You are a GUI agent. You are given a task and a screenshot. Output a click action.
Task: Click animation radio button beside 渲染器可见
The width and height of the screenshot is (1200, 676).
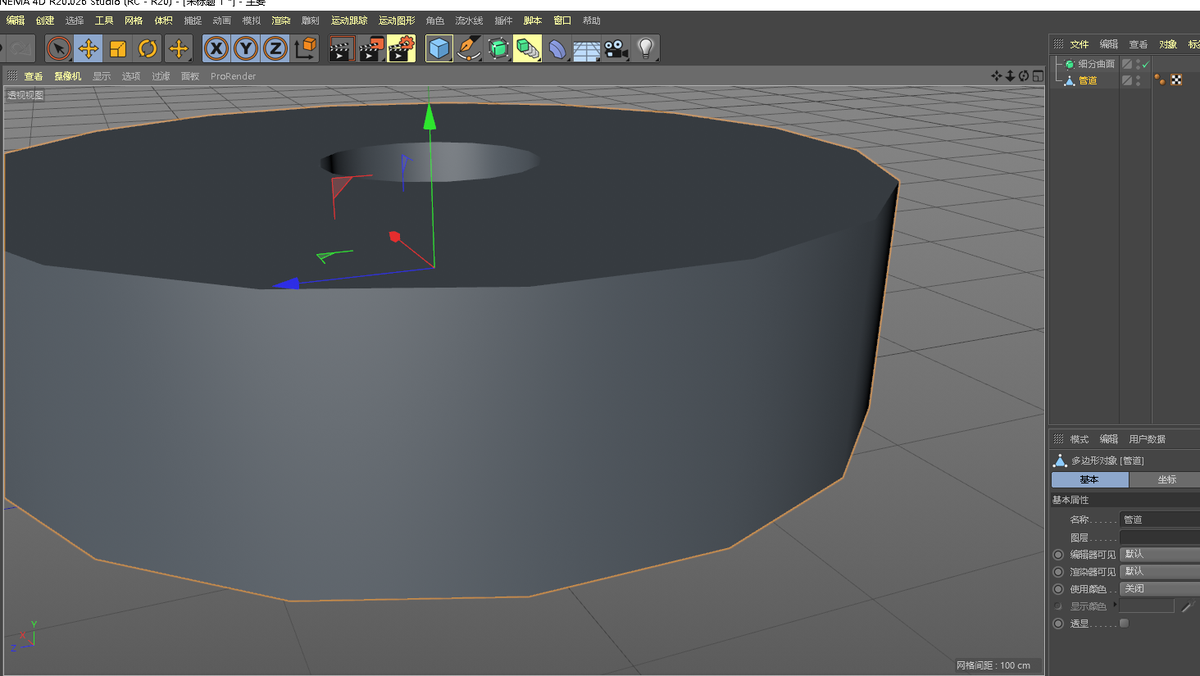pos(1058,572)
